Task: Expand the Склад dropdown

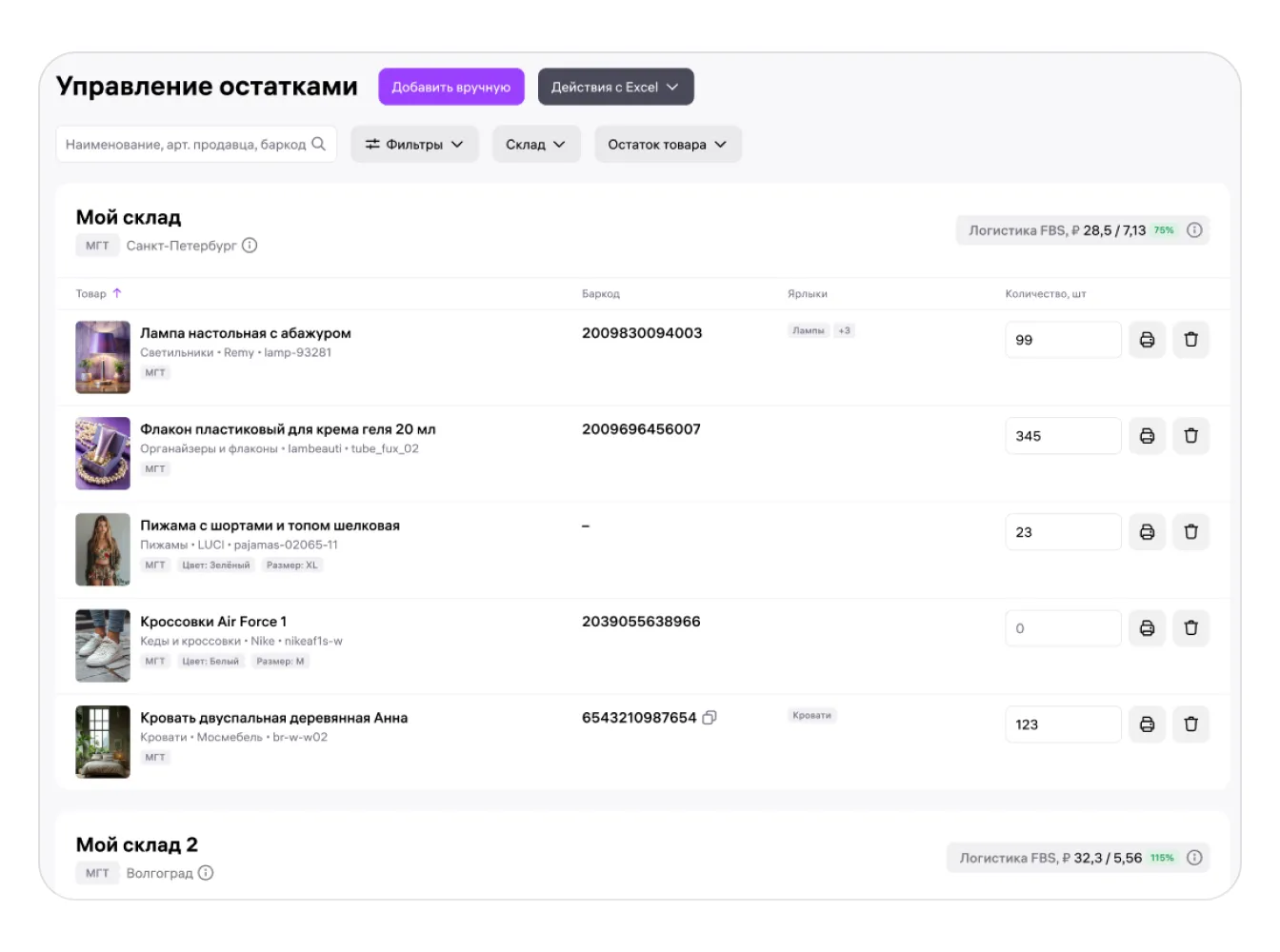Action: [535, 145]
